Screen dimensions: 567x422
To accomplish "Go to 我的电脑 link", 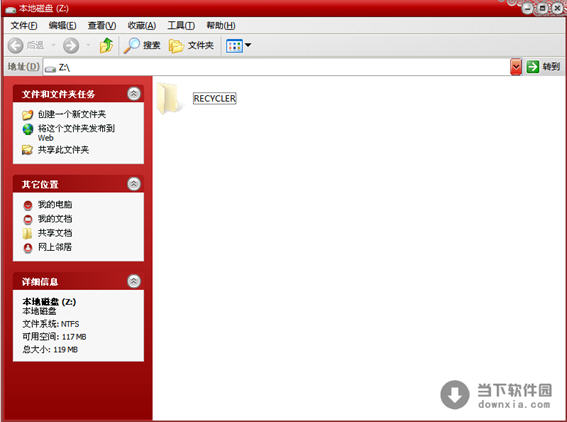I will [x=55, y=205].
